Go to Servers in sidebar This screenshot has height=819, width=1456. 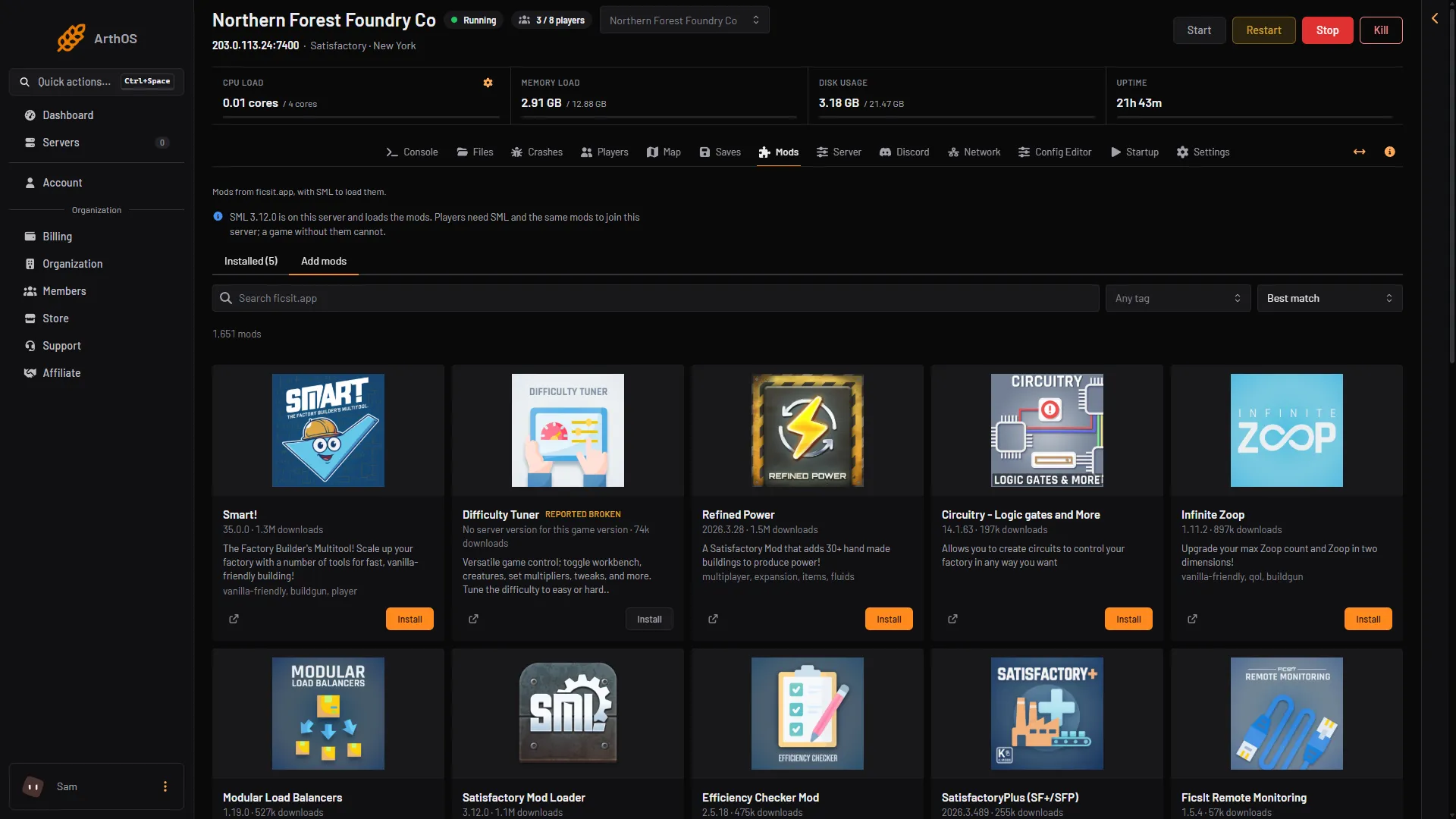(x=96, y=143)
